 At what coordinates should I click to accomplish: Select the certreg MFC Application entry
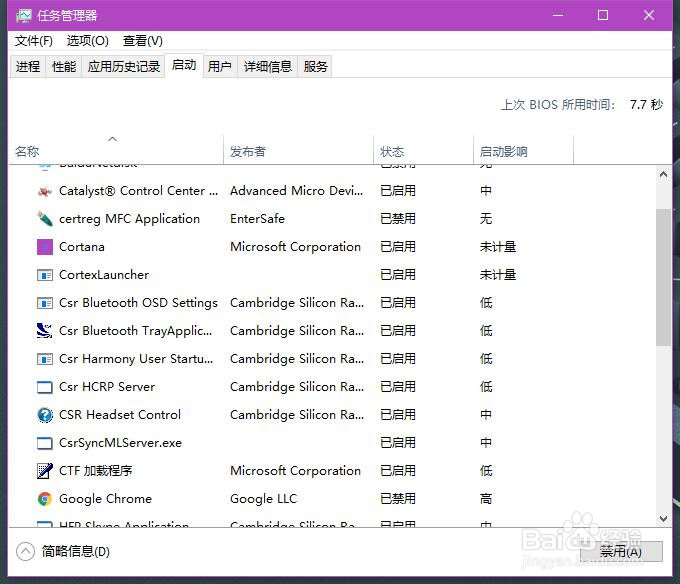pos(129,219)
